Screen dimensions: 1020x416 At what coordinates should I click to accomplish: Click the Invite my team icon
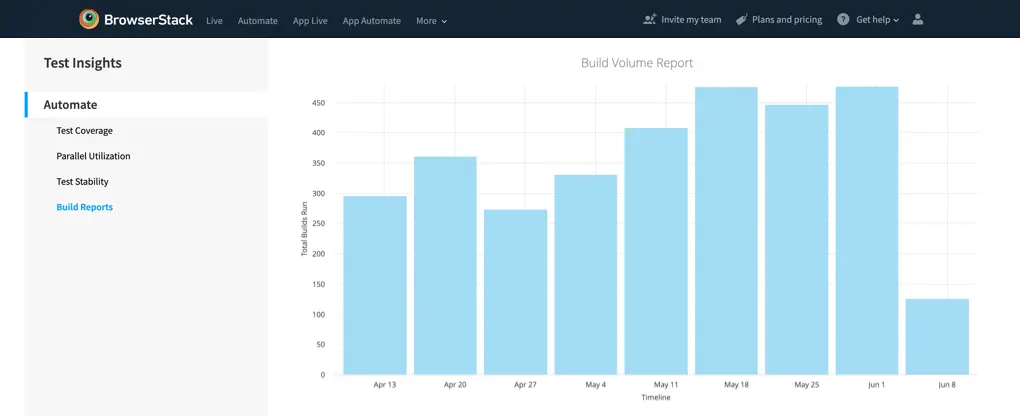pos(650,19)
